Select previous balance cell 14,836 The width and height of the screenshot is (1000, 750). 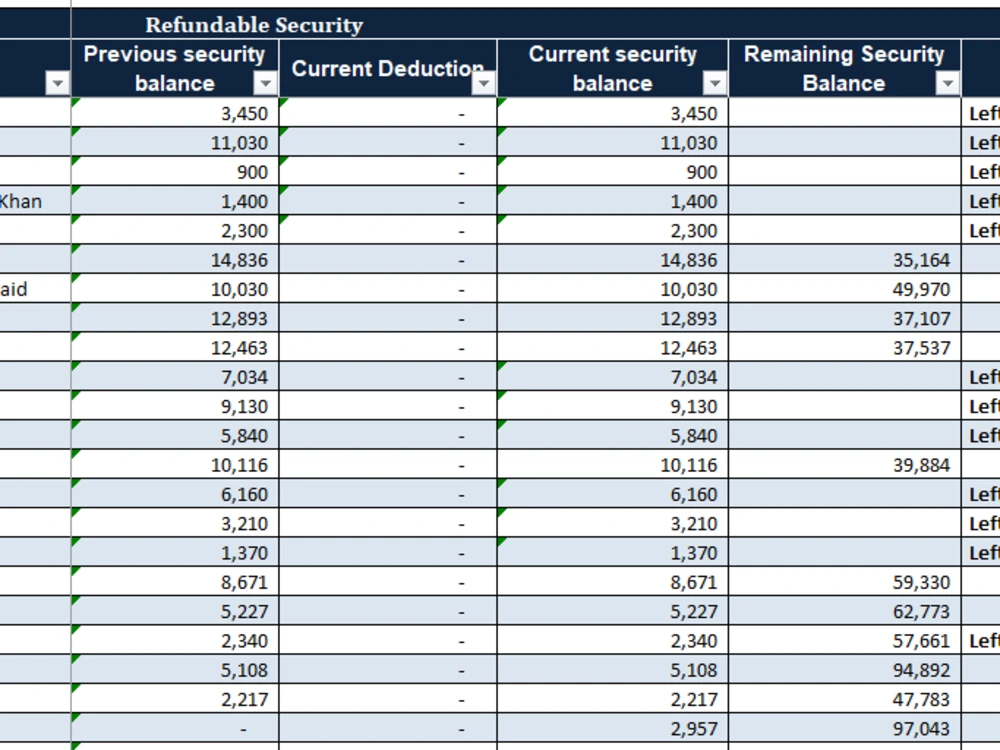175,260
